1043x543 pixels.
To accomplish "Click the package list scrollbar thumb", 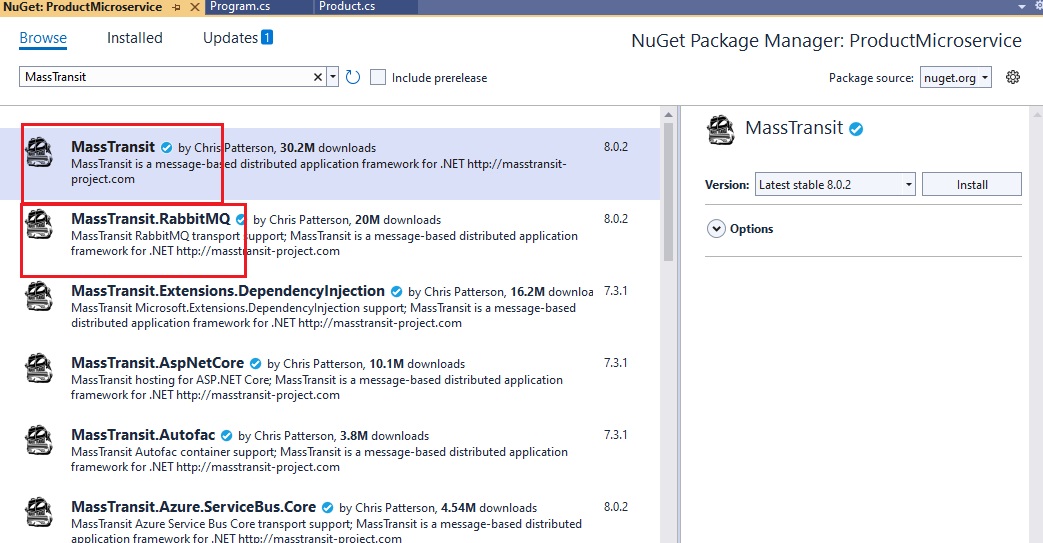I will (x=669, y=192).
